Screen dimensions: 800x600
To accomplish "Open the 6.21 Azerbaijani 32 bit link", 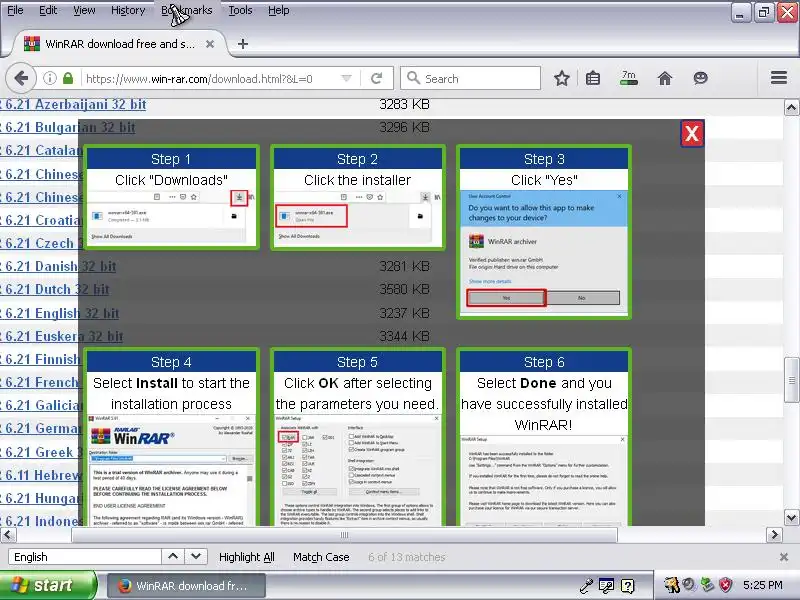I will [73, 105].
